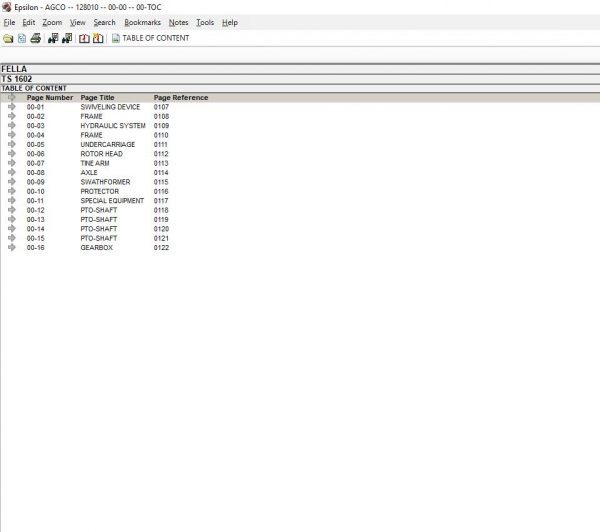Open the HYDRAULIC SYSTEM page title
The width and height of the screenshot is (600, 532).
[113, 126]
